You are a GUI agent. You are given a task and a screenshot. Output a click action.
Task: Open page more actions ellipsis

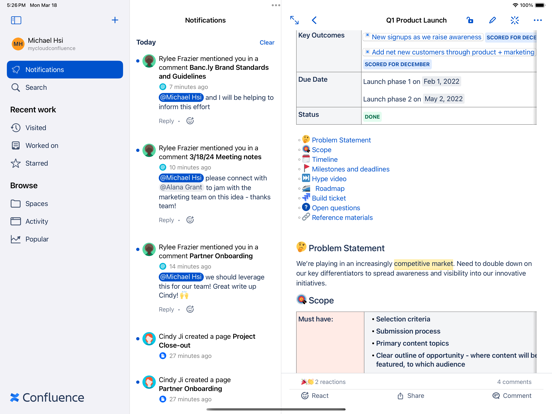point(538,20)
